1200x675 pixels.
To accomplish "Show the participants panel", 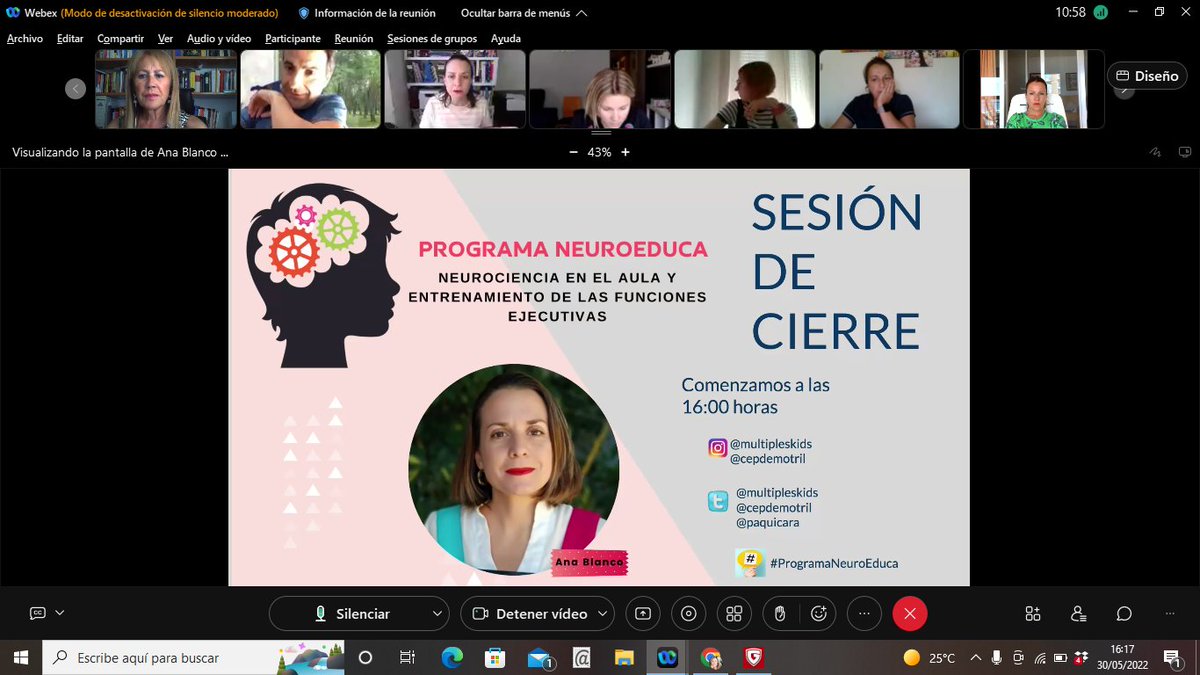I will click(x=1078, y=613).
